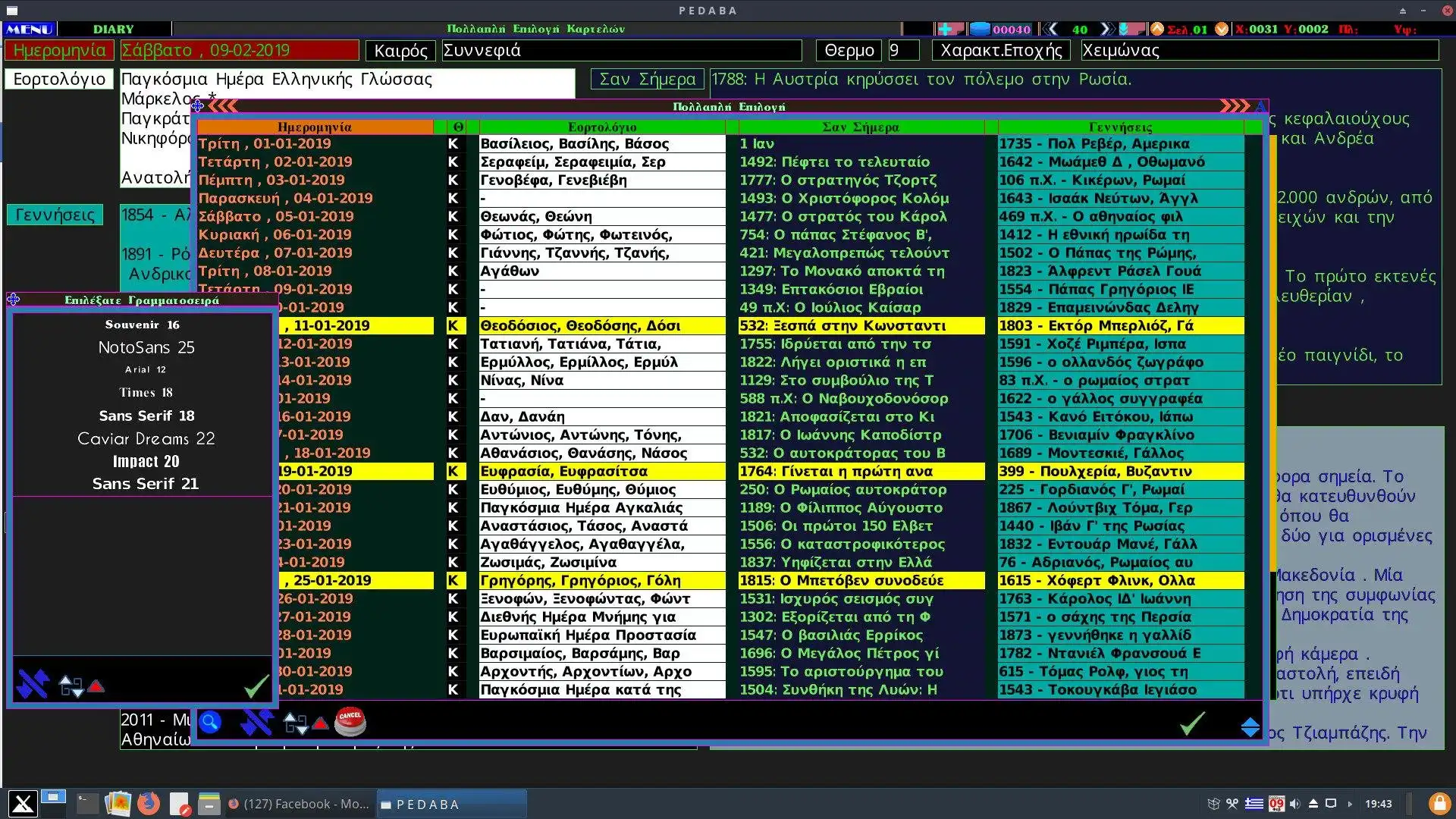The width and height of the screenshot is (1456, 819).
Task: Click the orange up page arrow
Action: pos(1156,30)
